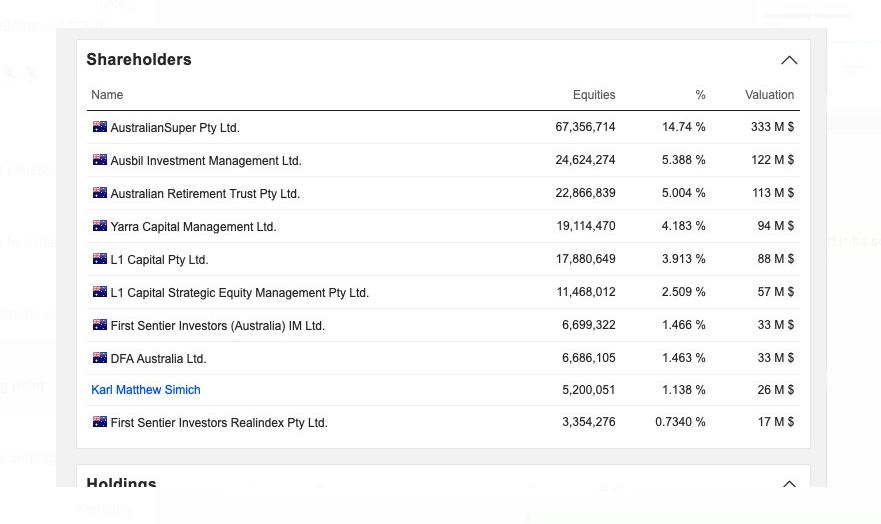Image resolution: width=881 pixels, height=524 pixels.
Task: Select First Sentier Investors (Australia) IM name
Action: [217, 326]
